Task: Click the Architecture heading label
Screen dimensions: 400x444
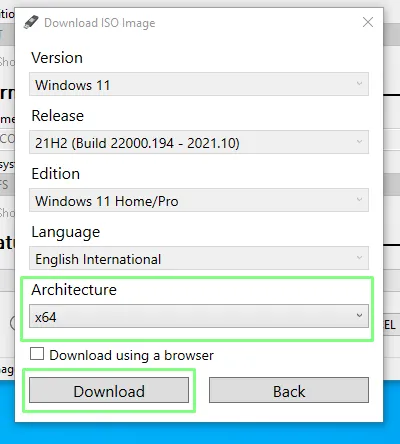Action: tap(74, 290)
